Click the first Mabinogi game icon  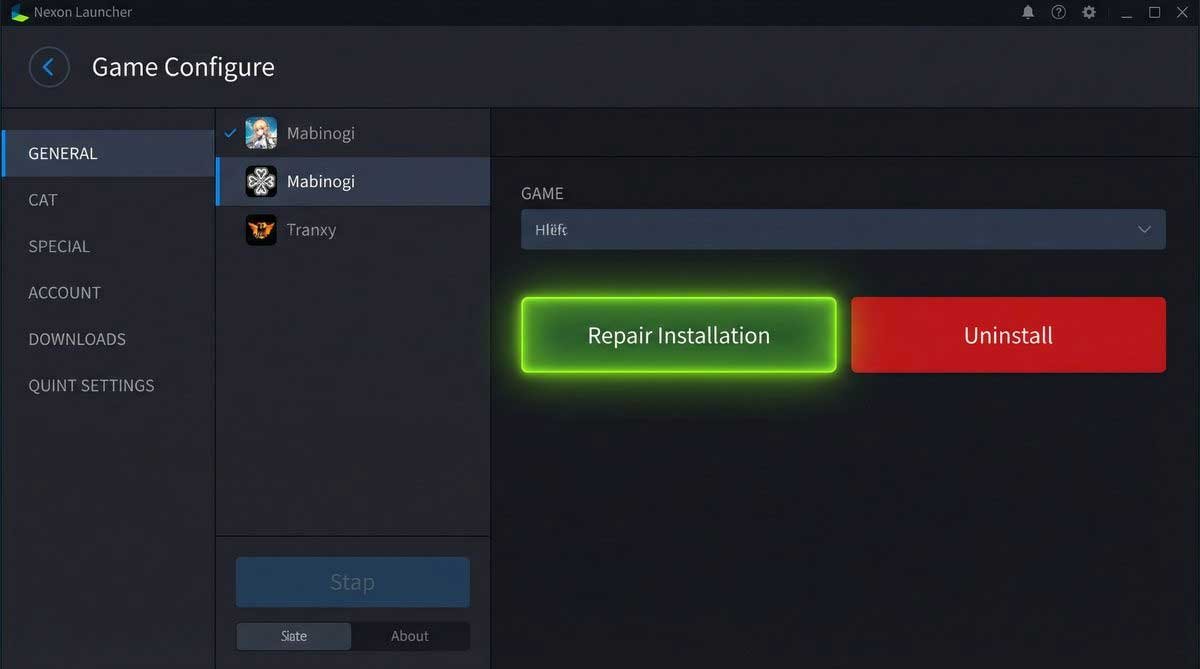[261, 133]
